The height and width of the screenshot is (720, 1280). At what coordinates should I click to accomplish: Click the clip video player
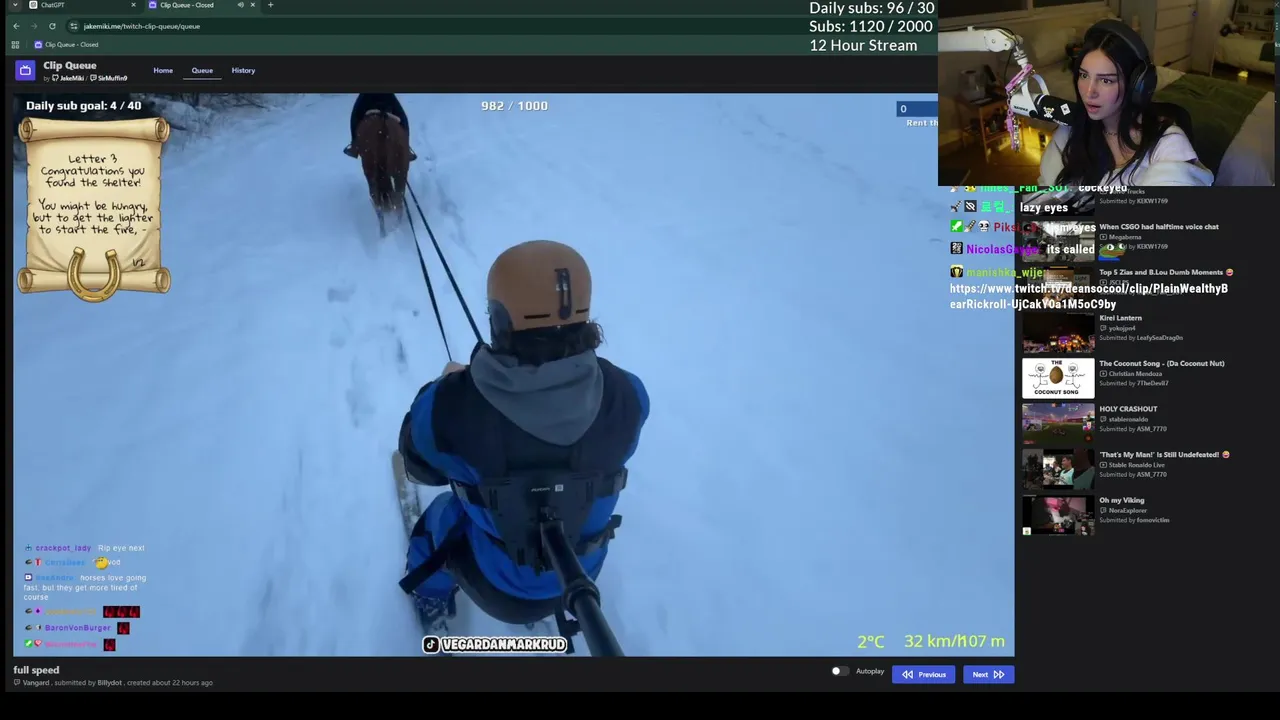[x=514, y=375]
